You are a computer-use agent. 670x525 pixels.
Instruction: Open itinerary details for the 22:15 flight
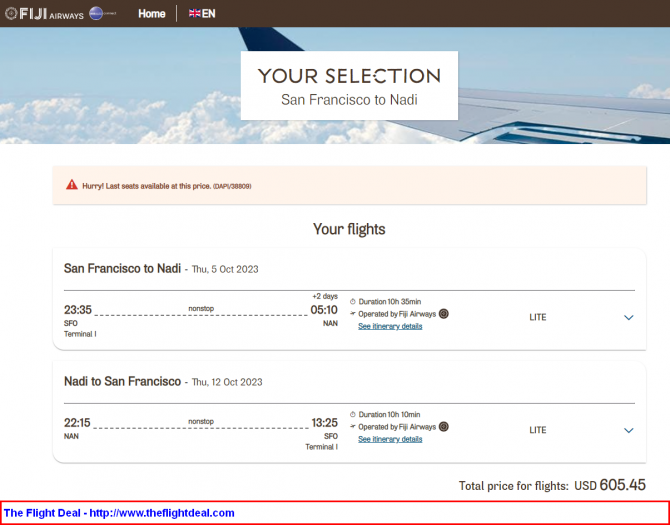coord(390,439)
